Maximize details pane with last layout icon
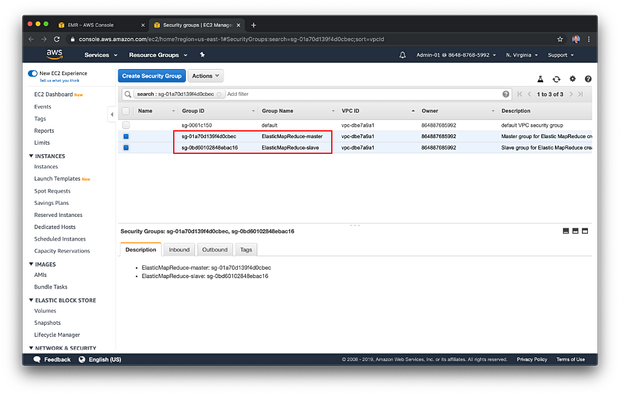The image size is (620, 395). click(x=585, y=231)
